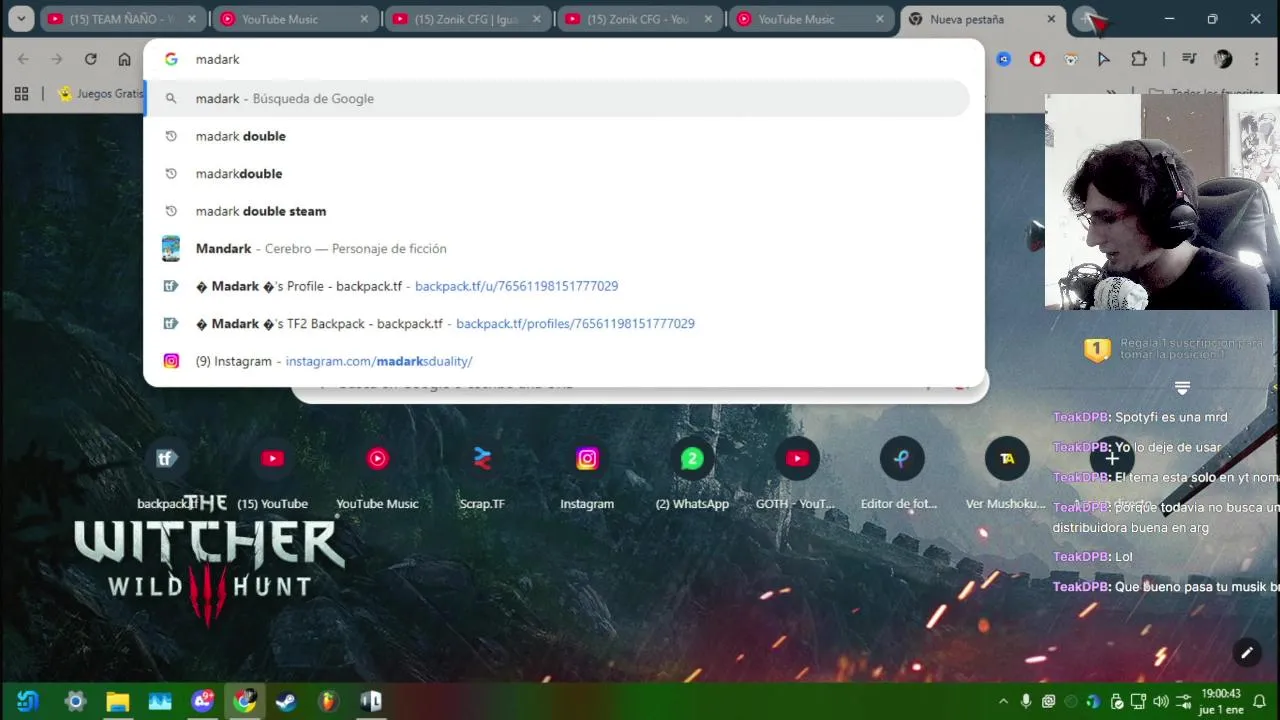Open the Juegos Gratis bookmark
The image size is (1280, 720).
point(101,94)
